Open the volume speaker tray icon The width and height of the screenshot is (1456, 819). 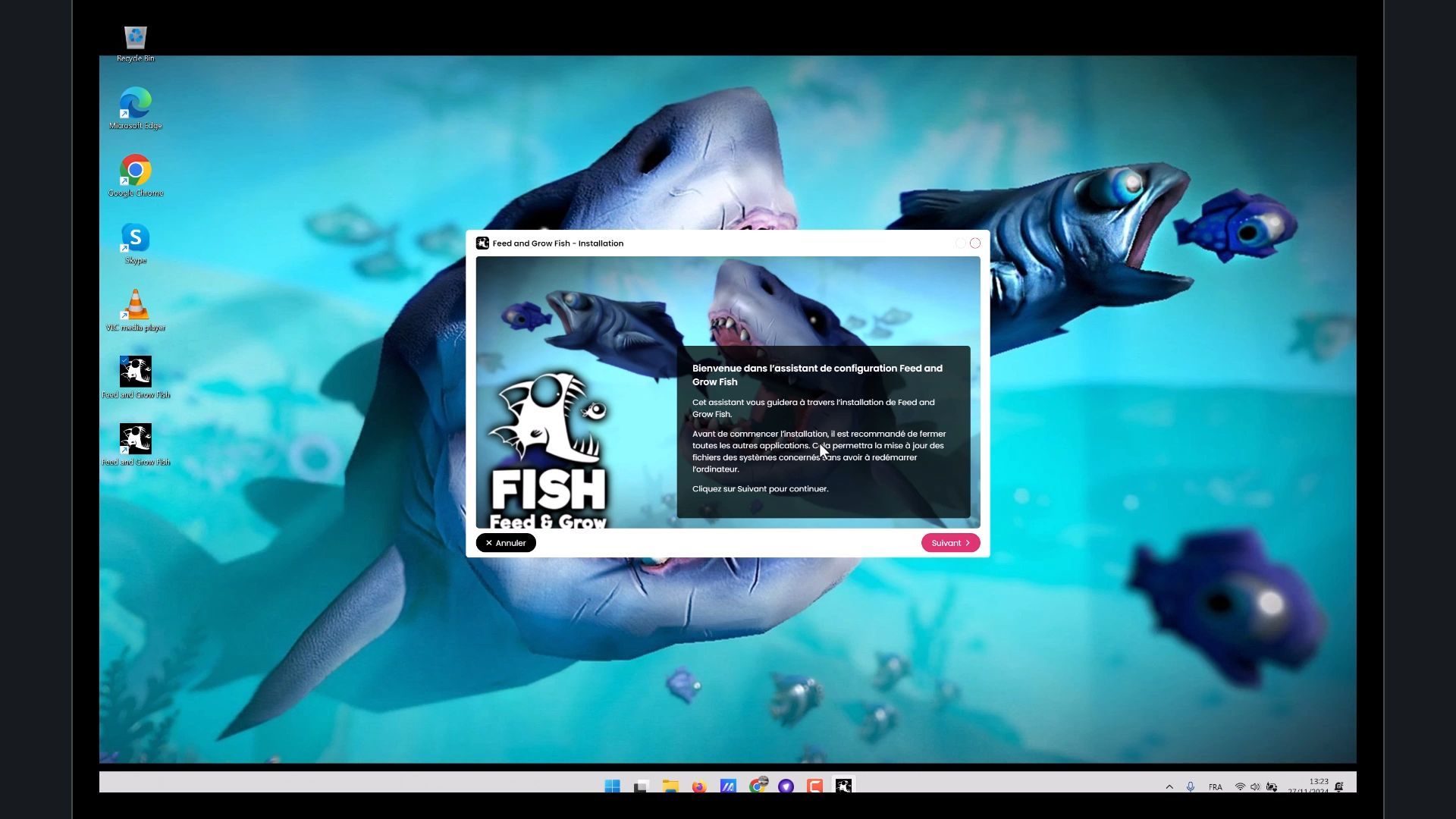1255,787
